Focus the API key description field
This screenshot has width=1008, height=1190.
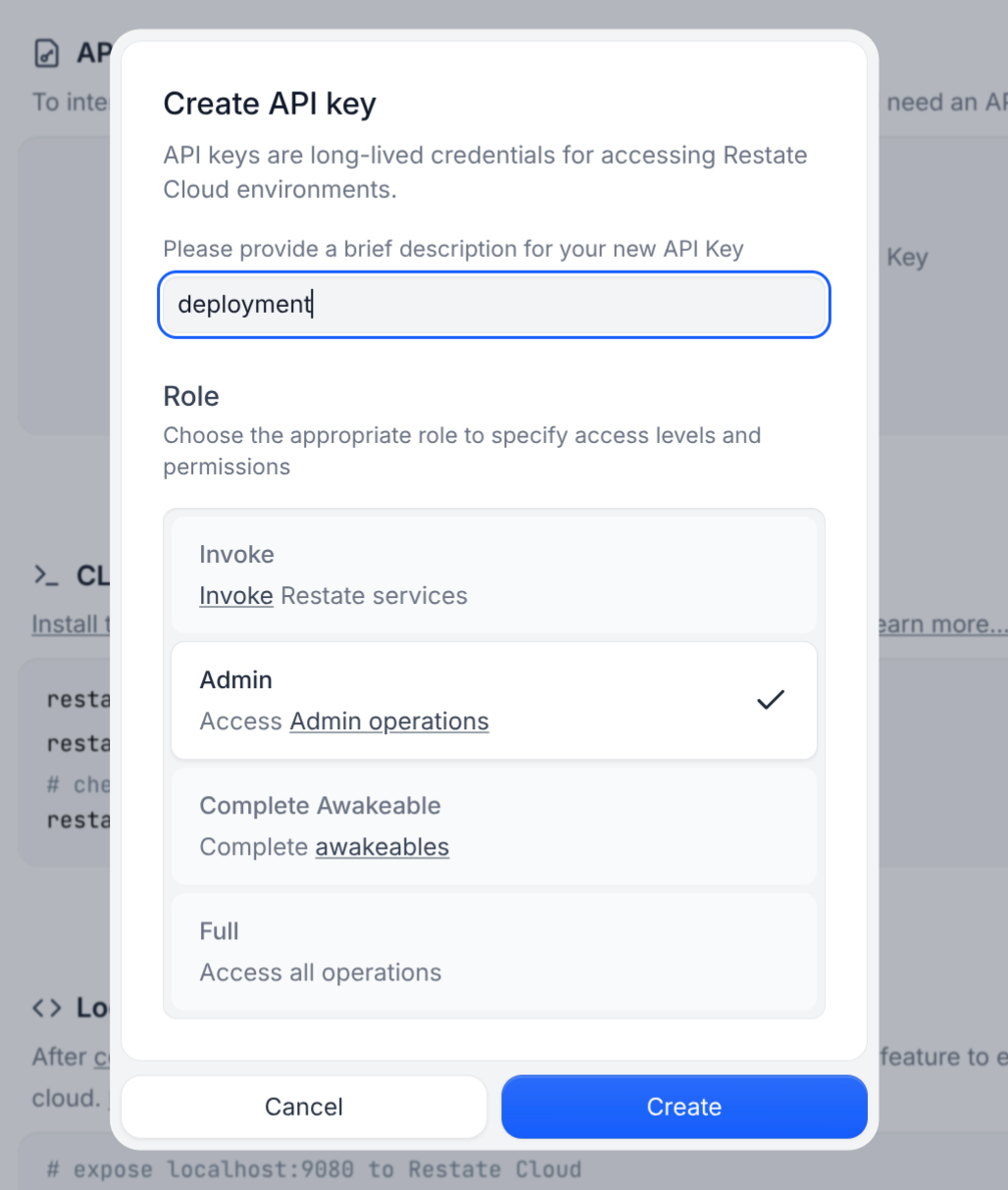click(x=494, y=305)
